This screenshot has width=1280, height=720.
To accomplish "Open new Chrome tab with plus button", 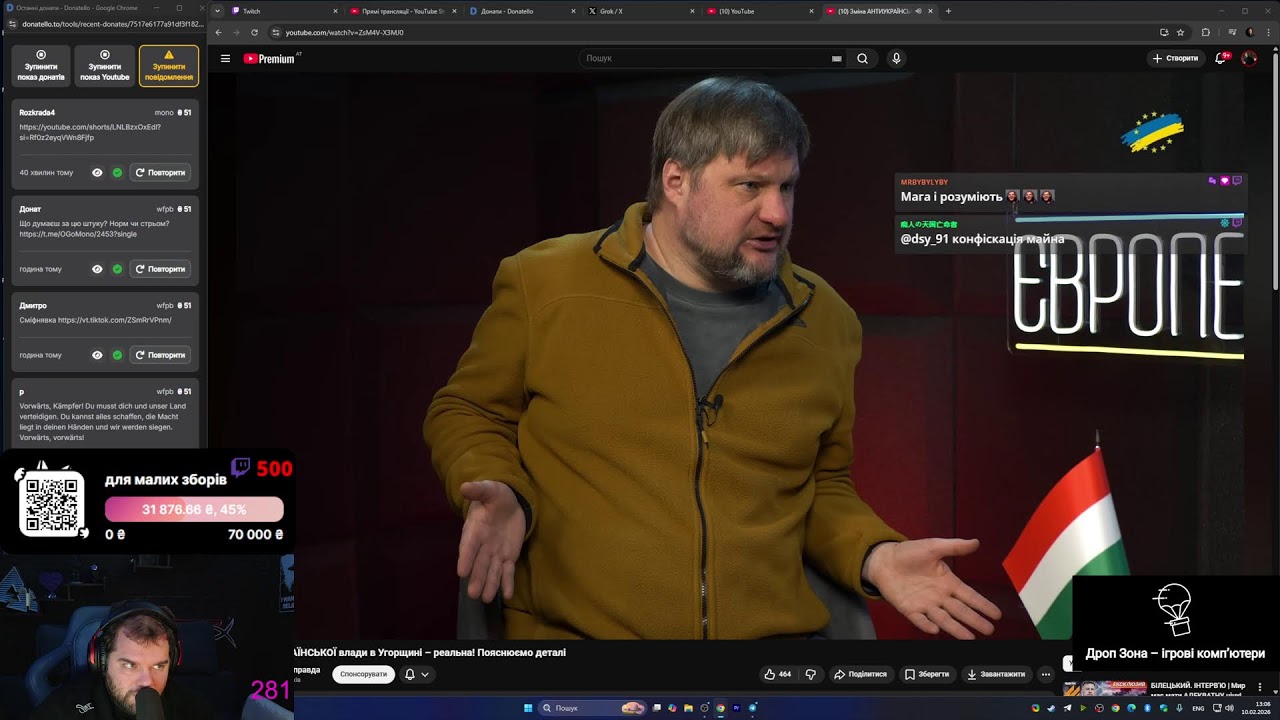I will [x=948, y=11].
